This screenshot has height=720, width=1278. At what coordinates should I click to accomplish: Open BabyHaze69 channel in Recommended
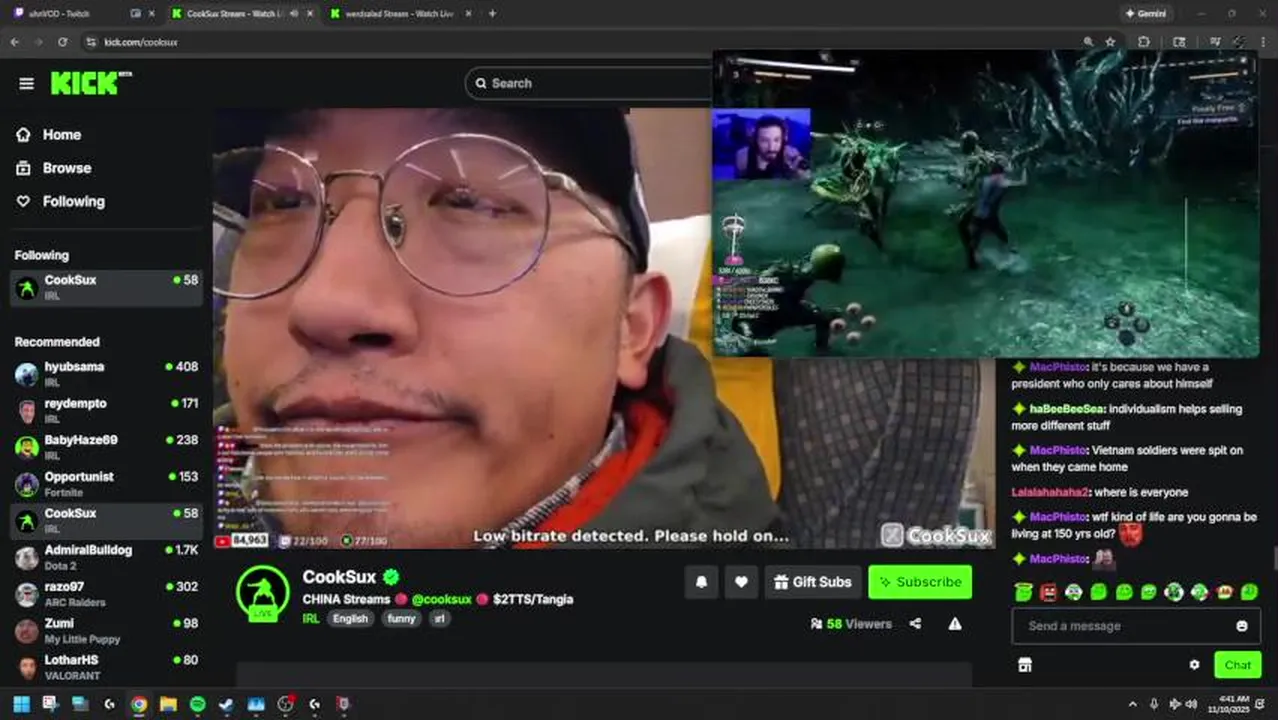pyautogui.click(x=106, y=448)
